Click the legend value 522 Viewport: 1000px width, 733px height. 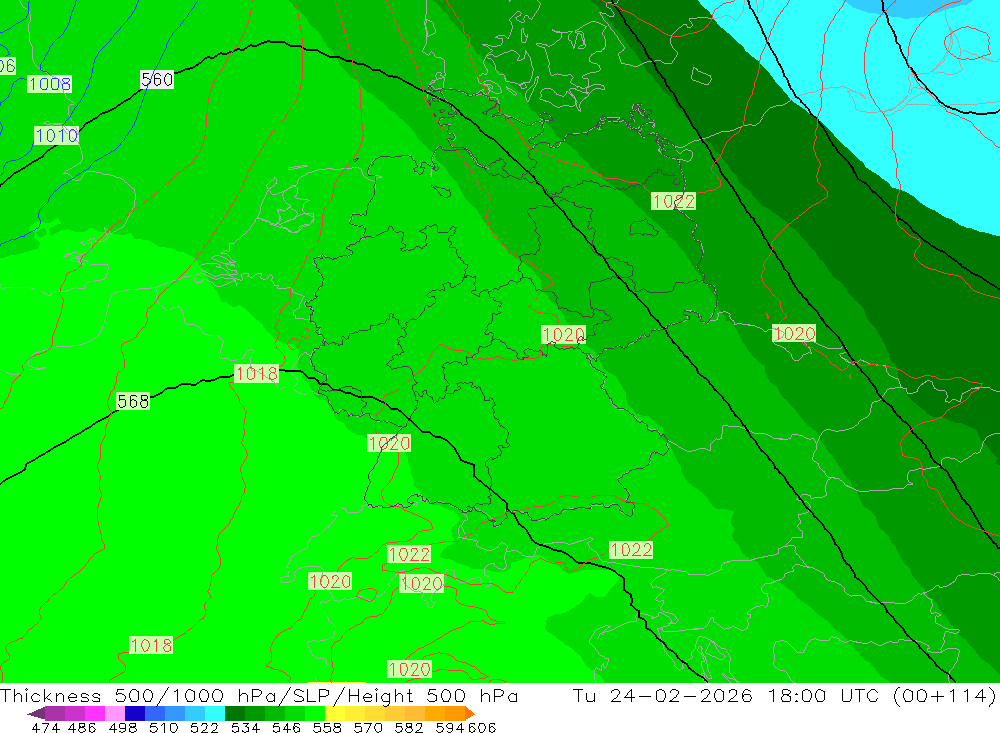pos(204,727)
